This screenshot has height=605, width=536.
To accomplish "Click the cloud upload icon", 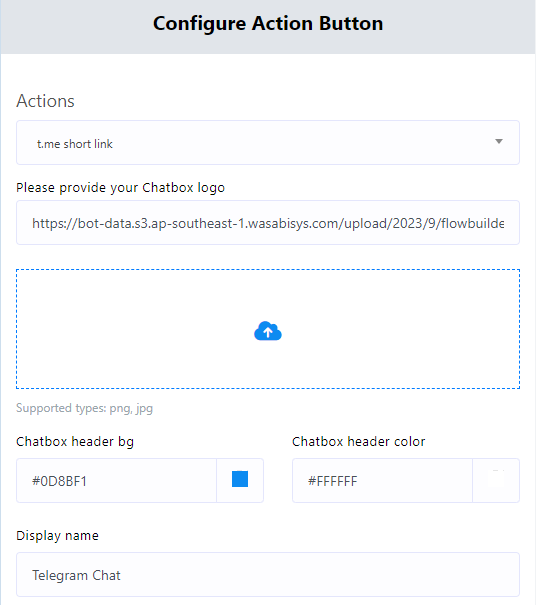I will (x=268, y=331).
